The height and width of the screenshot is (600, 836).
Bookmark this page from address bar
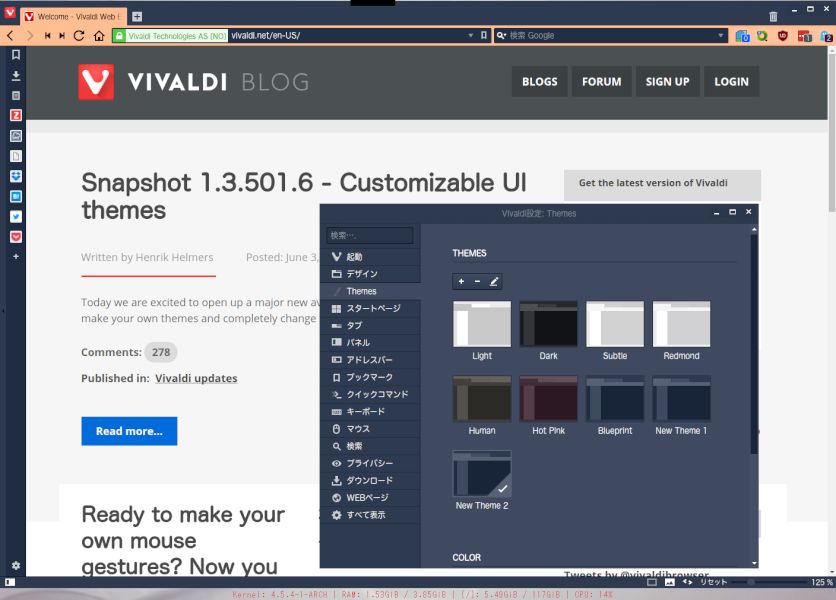(x=484, y=36)
